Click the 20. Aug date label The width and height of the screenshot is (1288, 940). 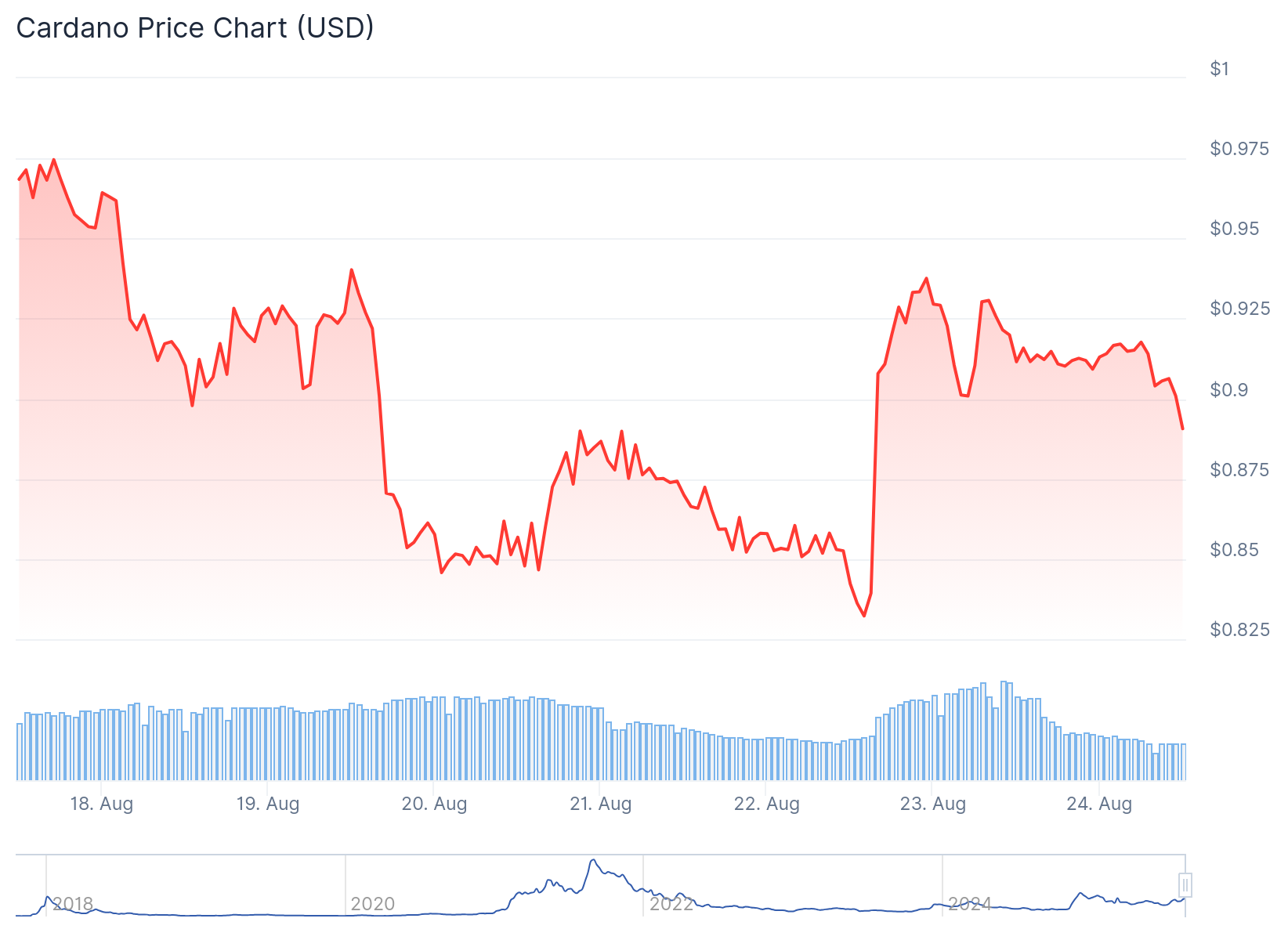434,804
